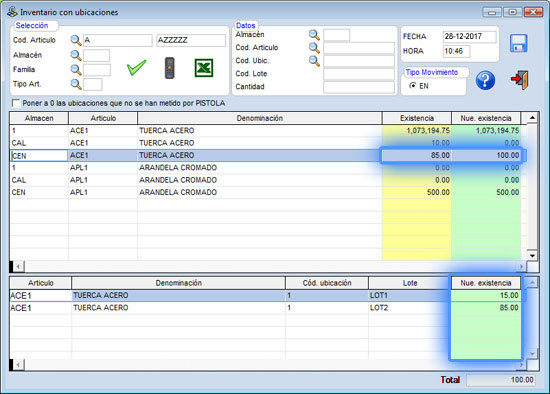Screen dimensions: 550x394
Task: Click upper grid vertical scrollbar down arrow
Action: (x=532, y=255)
